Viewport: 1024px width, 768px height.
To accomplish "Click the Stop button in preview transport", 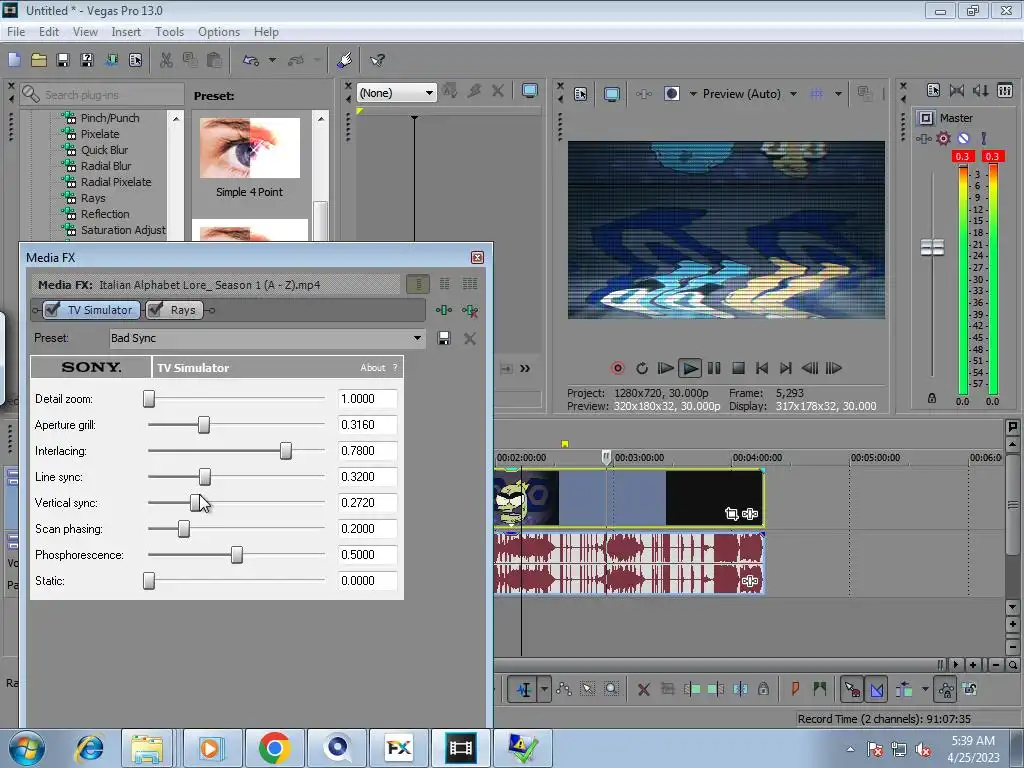I will [738, 368].
